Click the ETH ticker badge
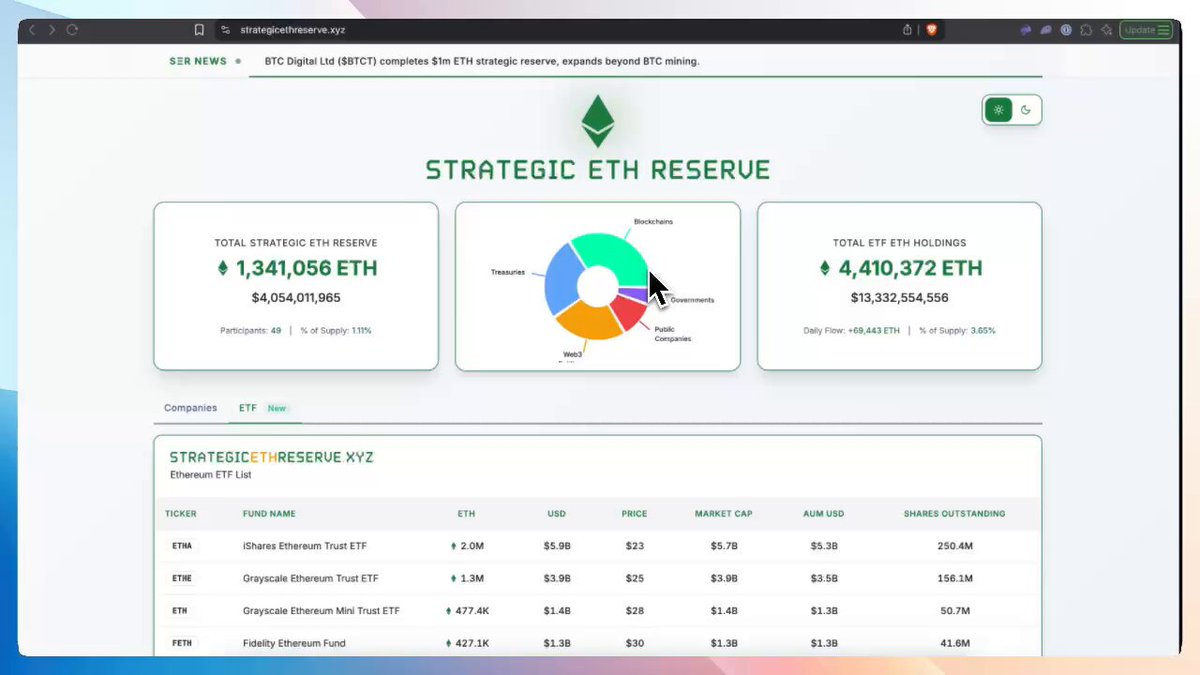This screenshot has width=1200, height=675. [180, 610]
